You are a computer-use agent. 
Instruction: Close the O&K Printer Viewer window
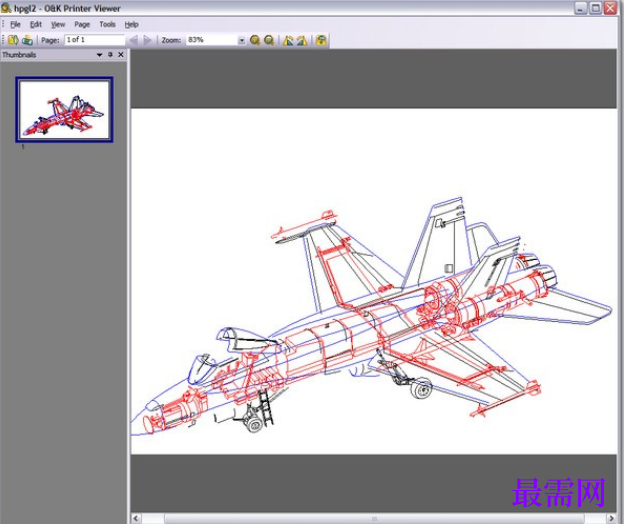pyautogui.click(x=610, y=8)
